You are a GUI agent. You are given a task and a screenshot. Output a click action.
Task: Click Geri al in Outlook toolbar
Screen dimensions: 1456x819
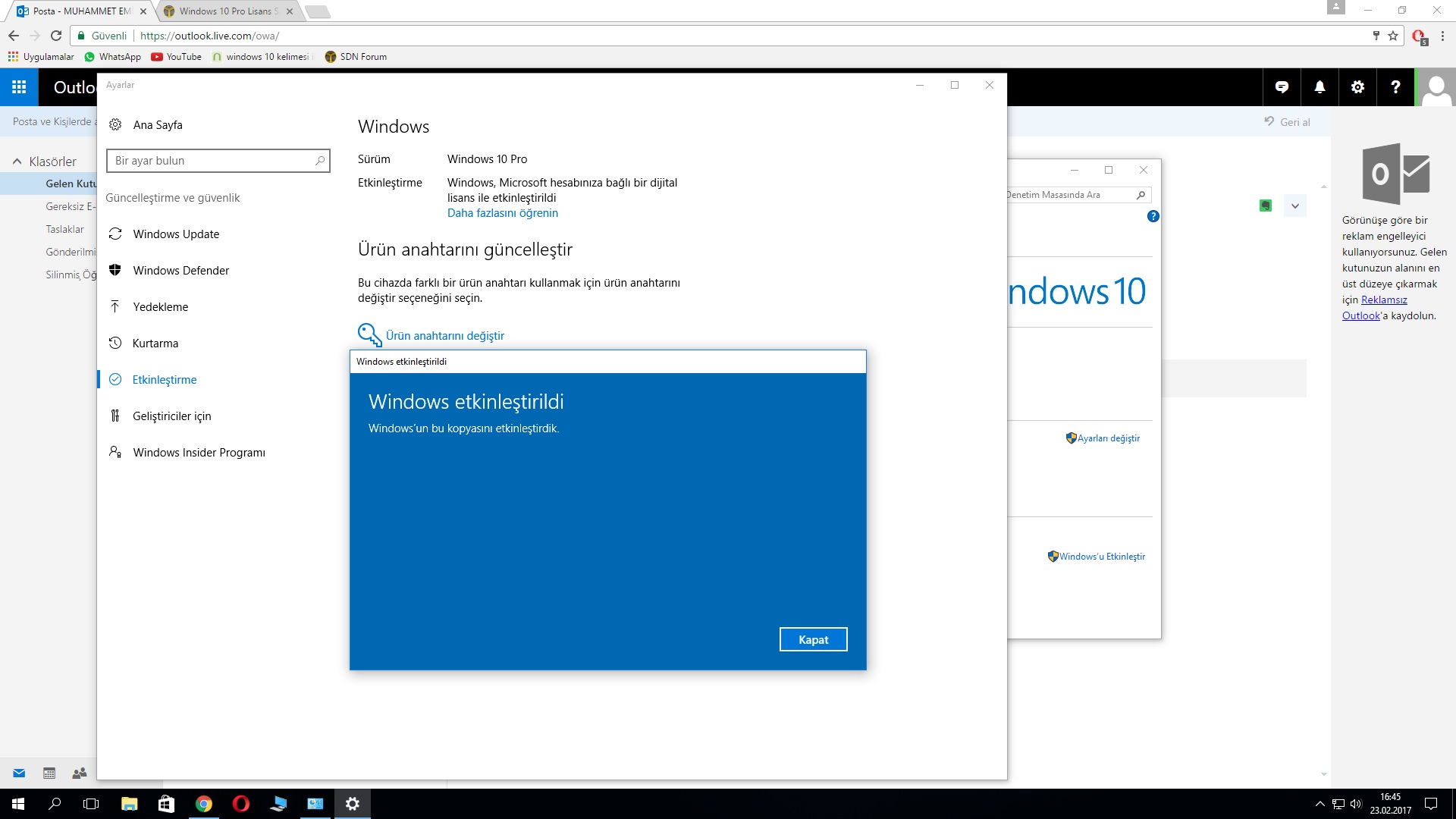[x=1287, y=122]
